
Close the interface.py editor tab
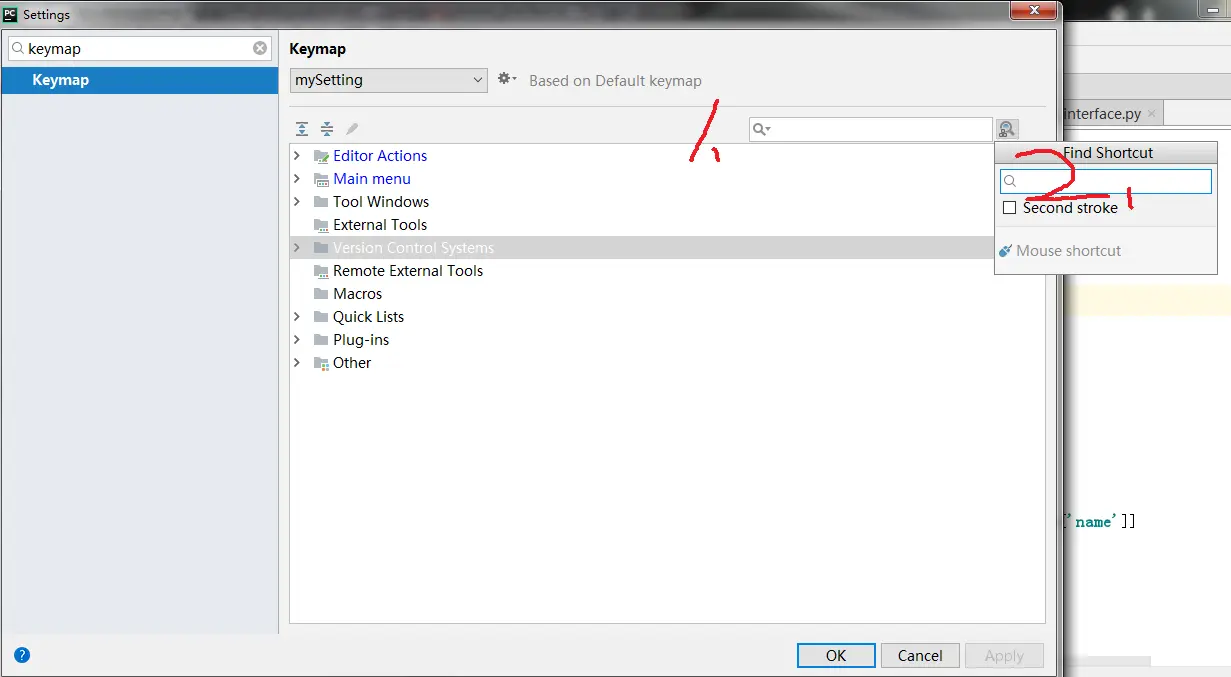[x=1151, y=114]
